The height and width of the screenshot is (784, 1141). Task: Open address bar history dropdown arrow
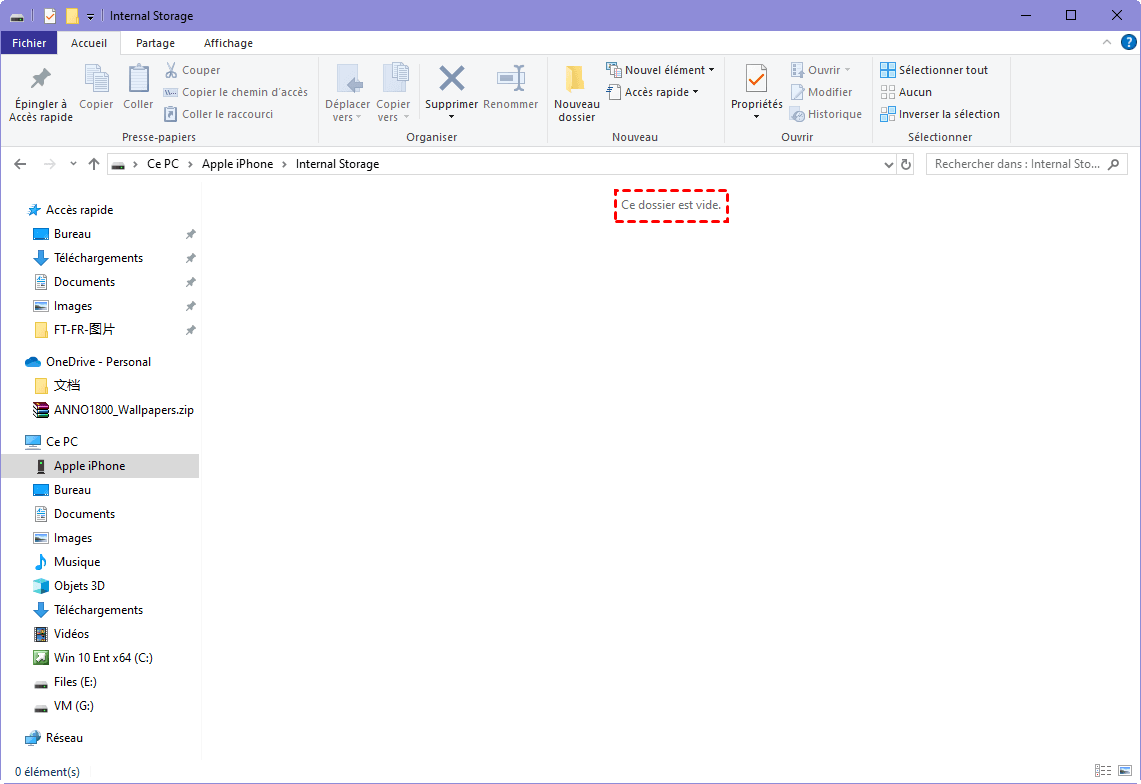[889, 164]
